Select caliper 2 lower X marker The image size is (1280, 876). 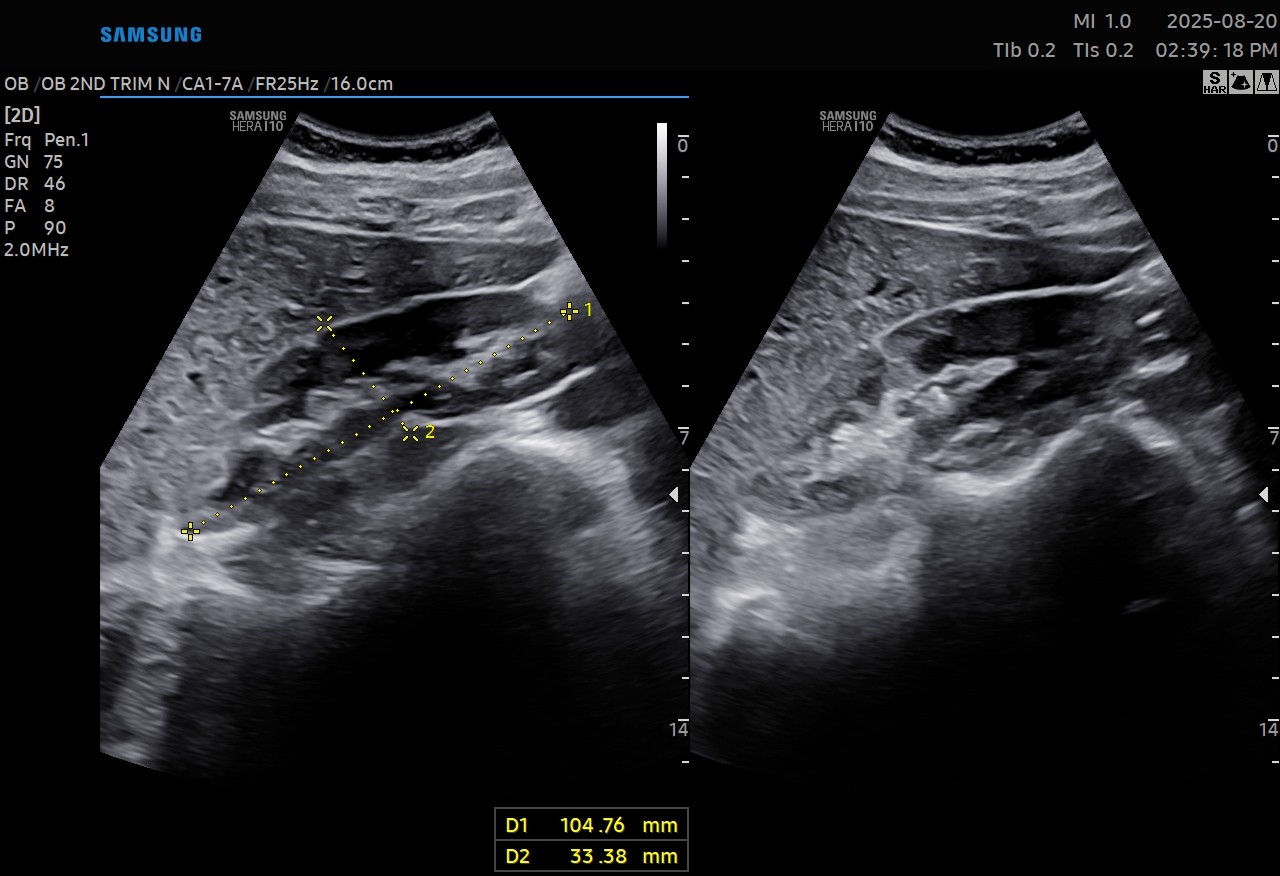[410, 433]
